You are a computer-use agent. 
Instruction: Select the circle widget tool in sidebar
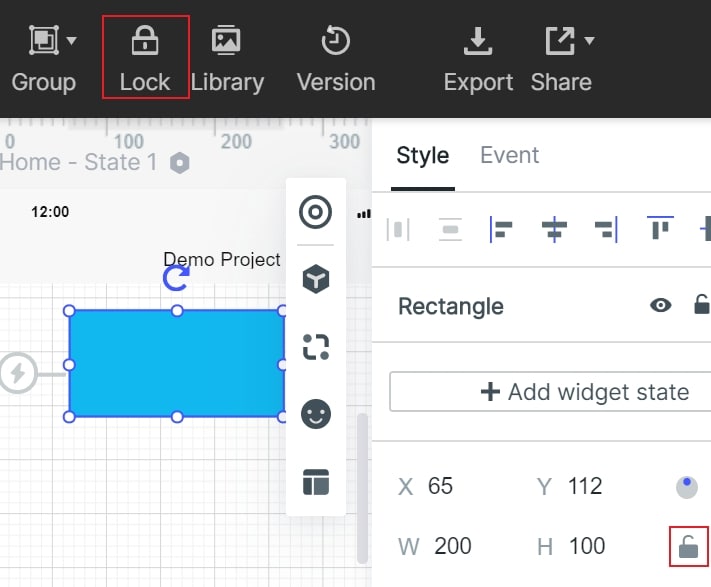[x=316, y=212]
